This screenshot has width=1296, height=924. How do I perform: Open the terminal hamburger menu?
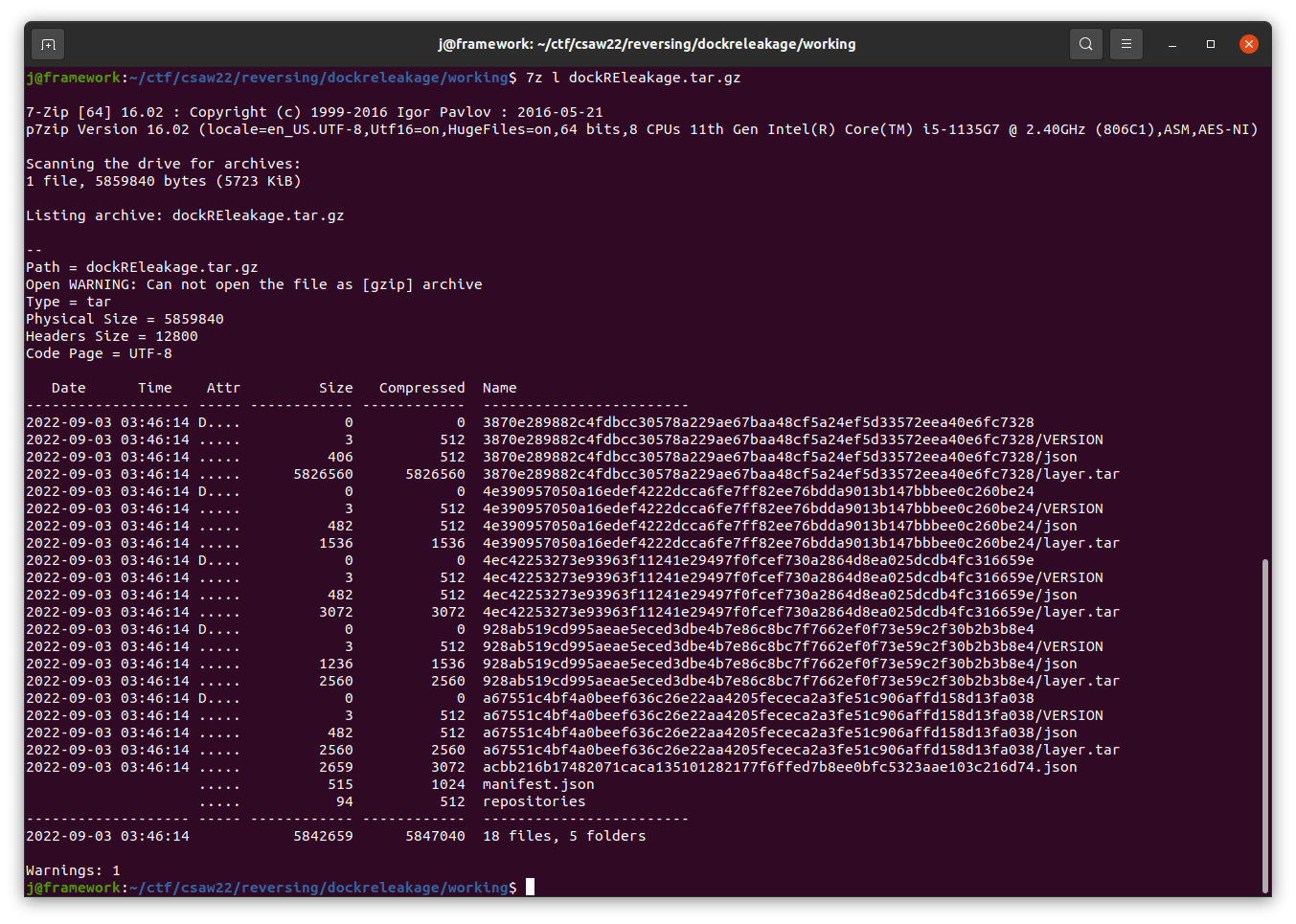coord(1126,44)
